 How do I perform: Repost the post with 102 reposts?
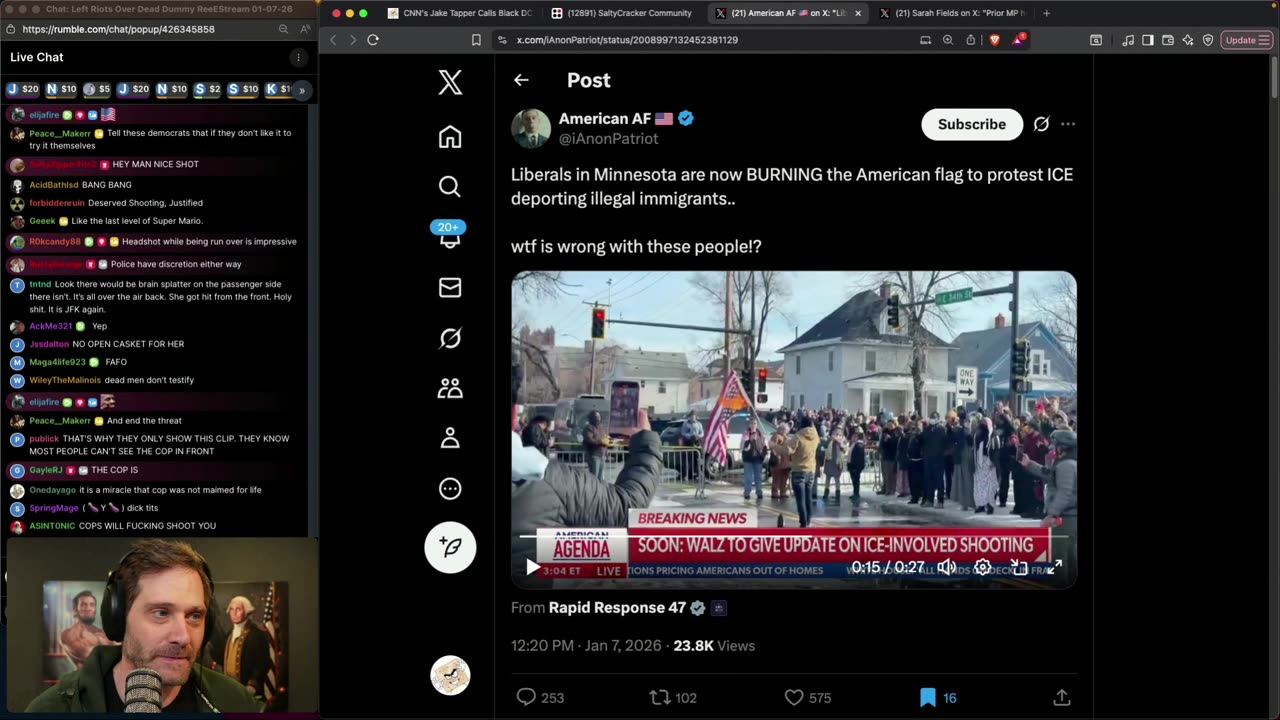pyautogui.click(x=673, y=697)
